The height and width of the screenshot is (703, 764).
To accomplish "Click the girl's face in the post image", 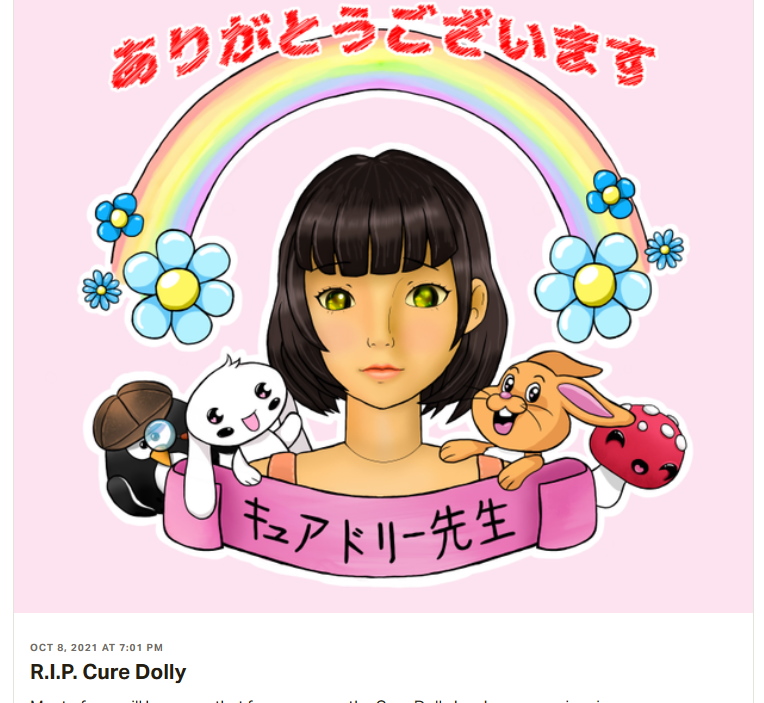I will click(x=382, y=331).
